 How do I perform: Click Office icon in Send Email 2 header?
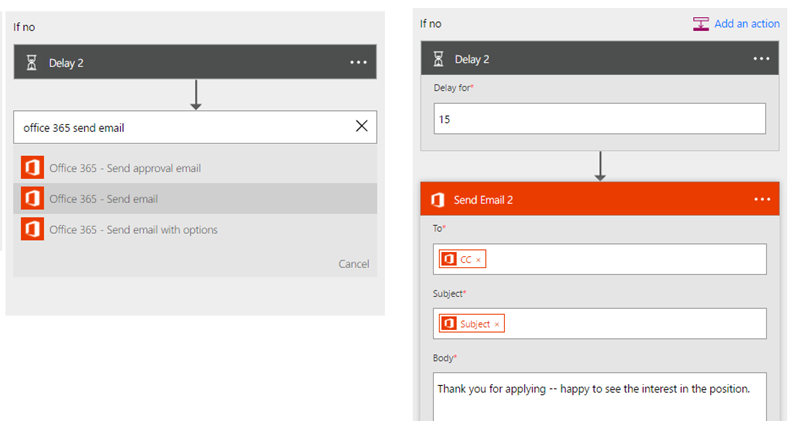tap(437, 199)
